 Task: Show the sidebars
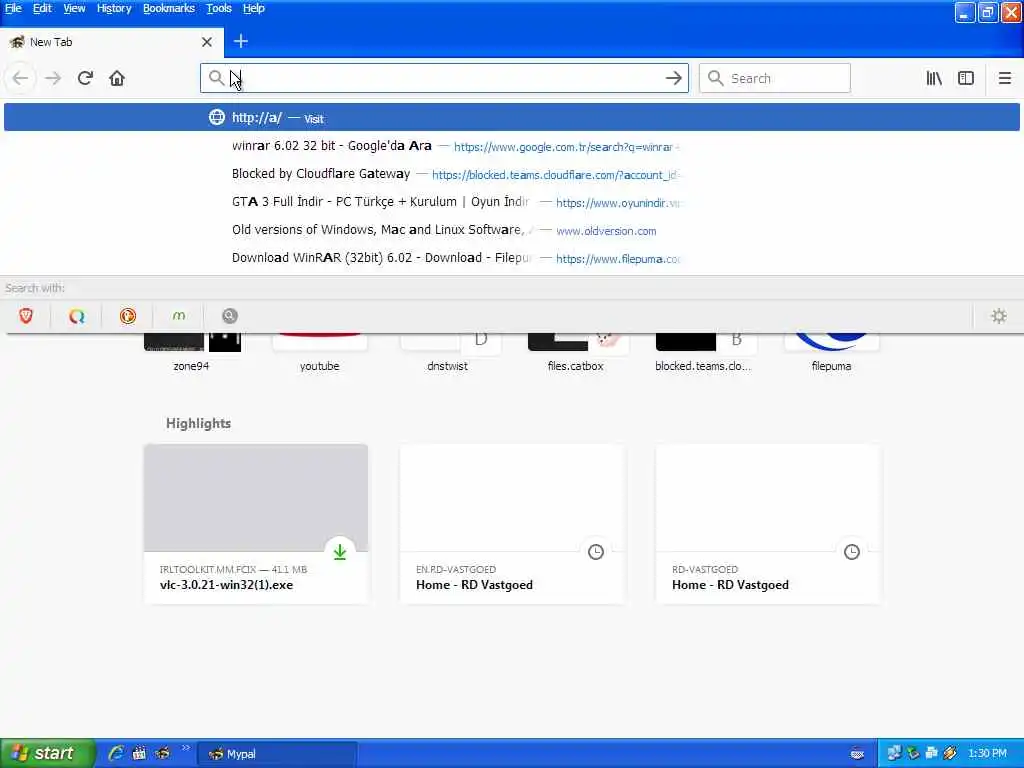[x=966, y=78]
